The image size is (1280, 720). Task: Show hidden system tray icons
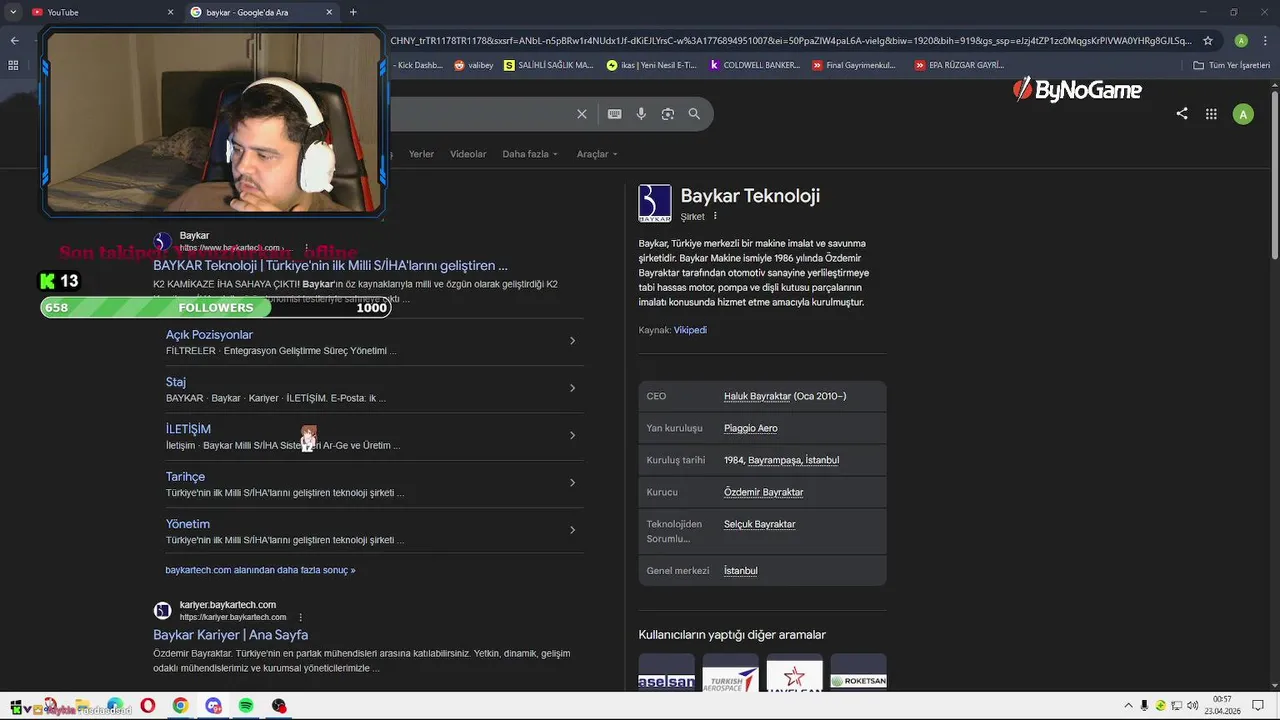click(x=1128, y=706)
